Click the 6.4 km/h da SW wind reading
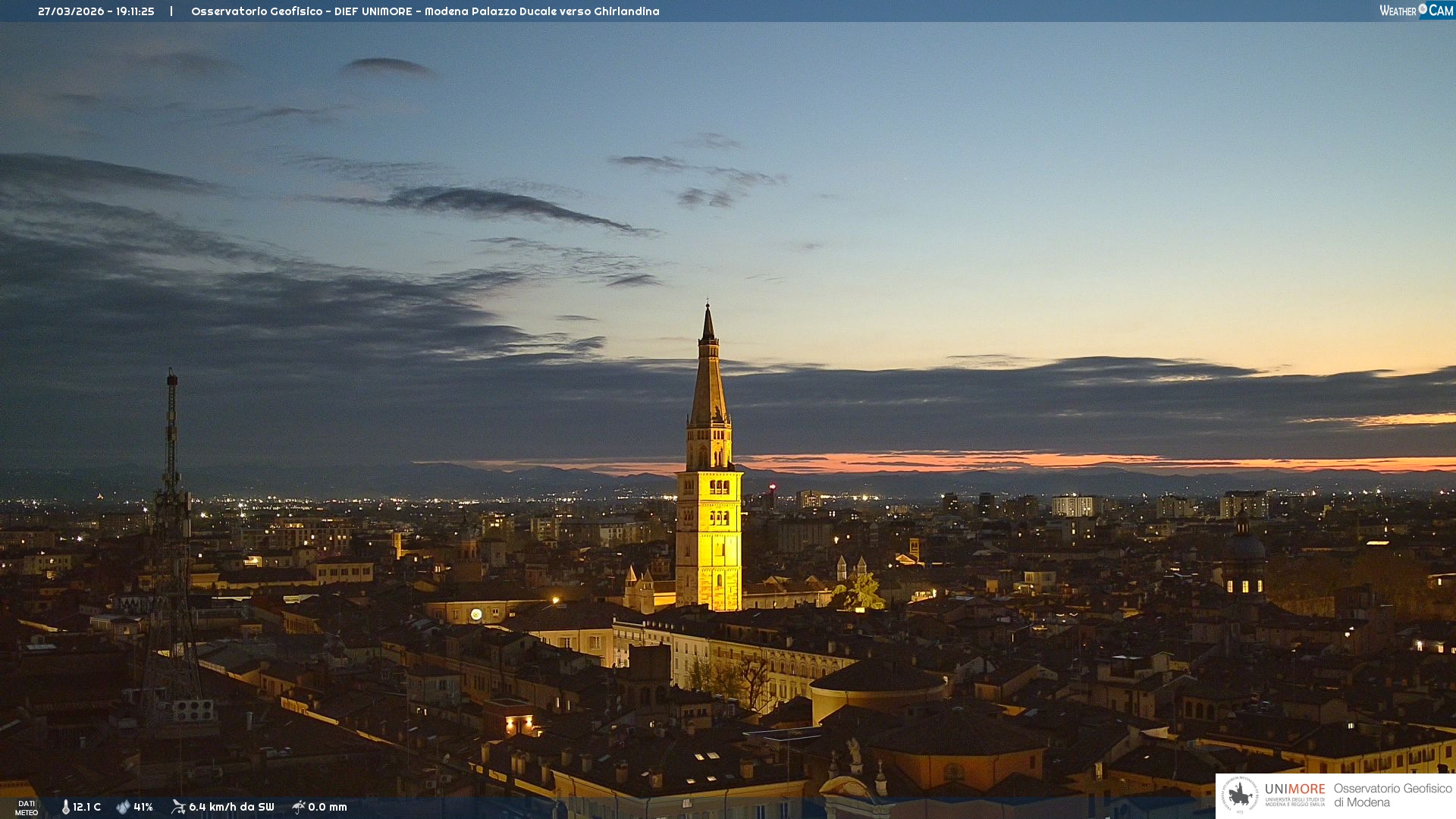This screenshot has width=1456, height=819. tap(231, 807)
